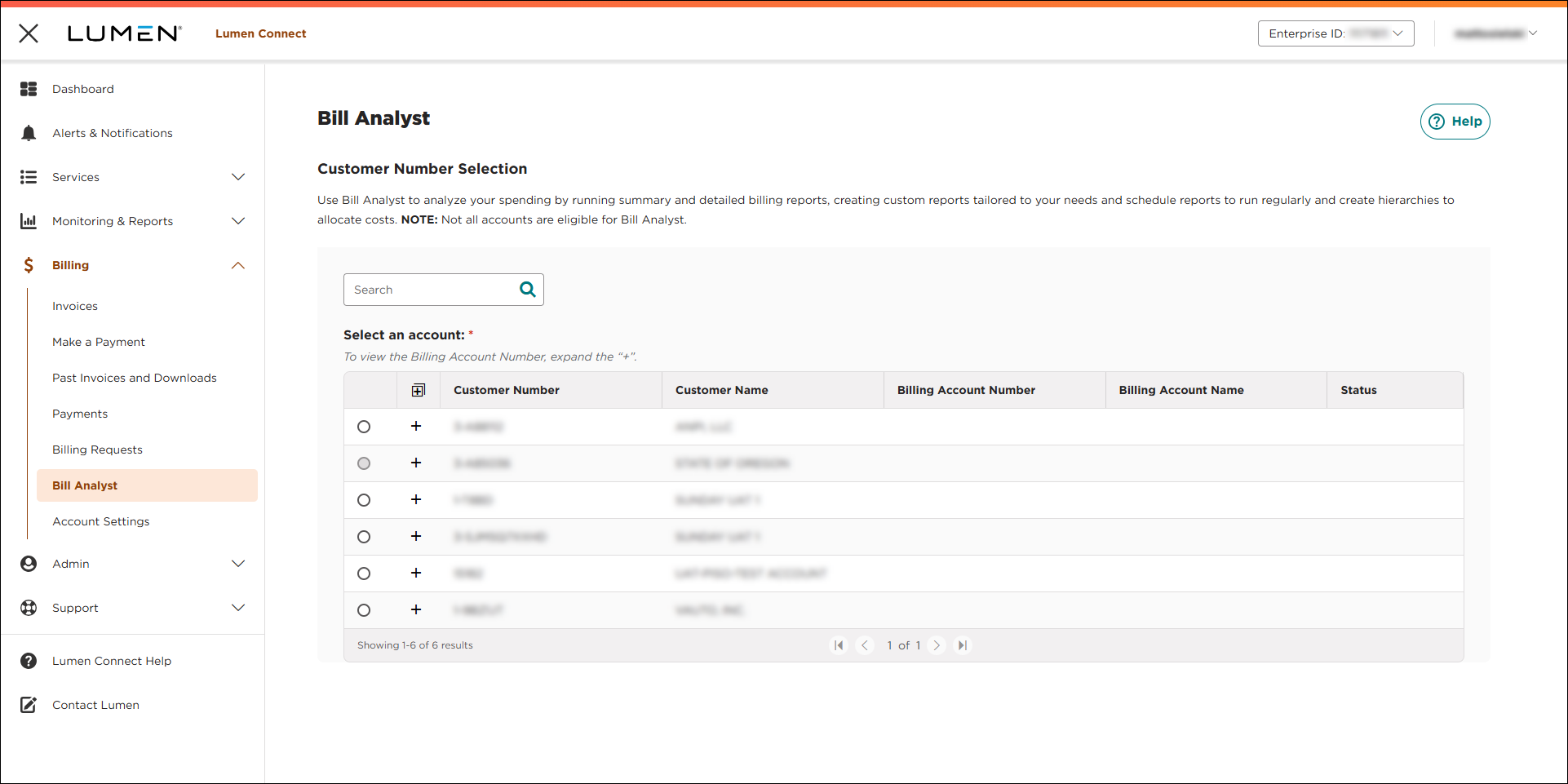The width and height of the screenshot is (1568, 784).
Task: Expand the first customer row with plus
Action: [x=416, y=427]
